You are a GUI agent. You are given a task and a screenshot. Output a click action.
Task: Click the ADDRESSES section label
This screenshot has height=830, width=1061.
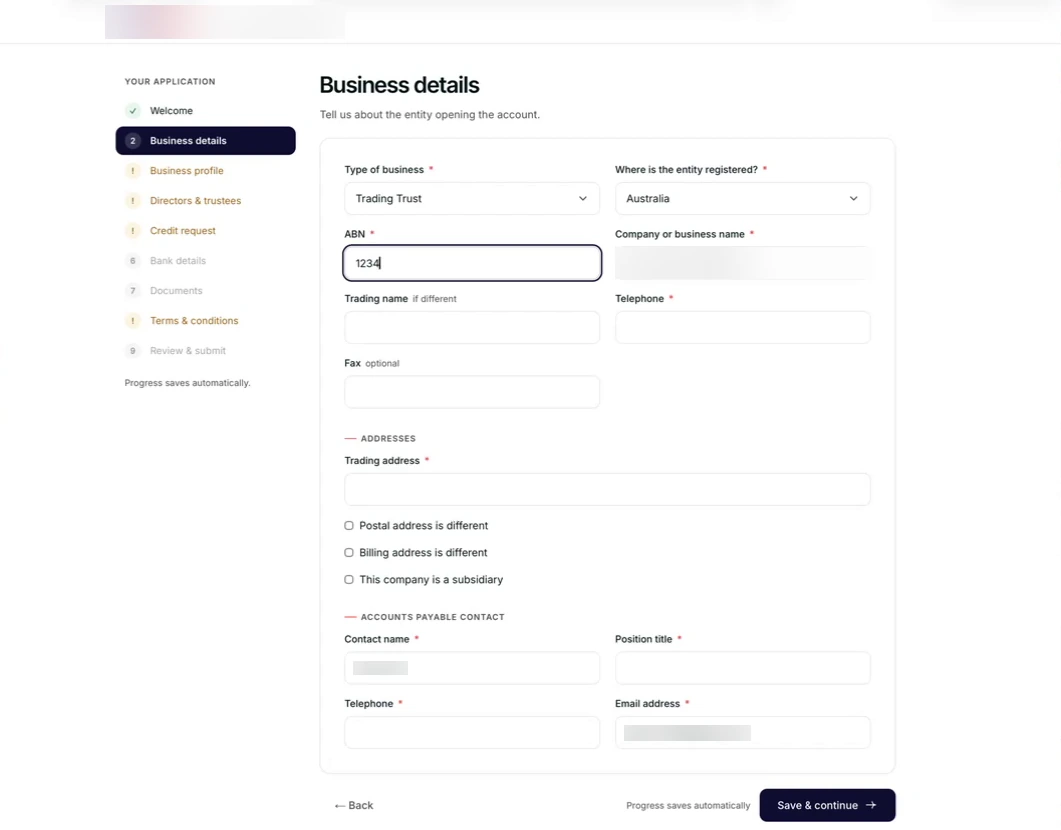pos(388,438)
